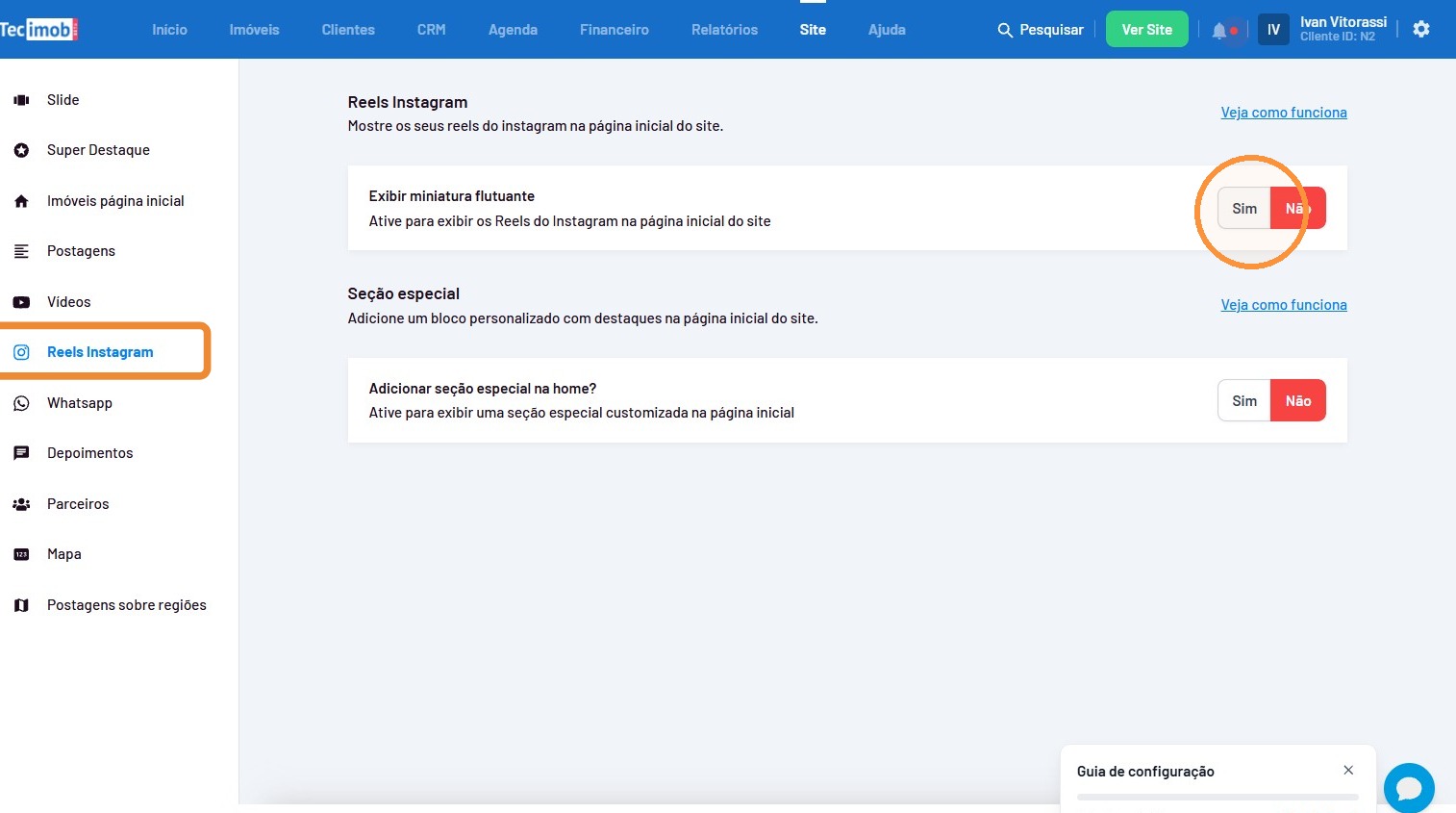
Task: Click the IV user avatar
Action: coord(1273,30)
